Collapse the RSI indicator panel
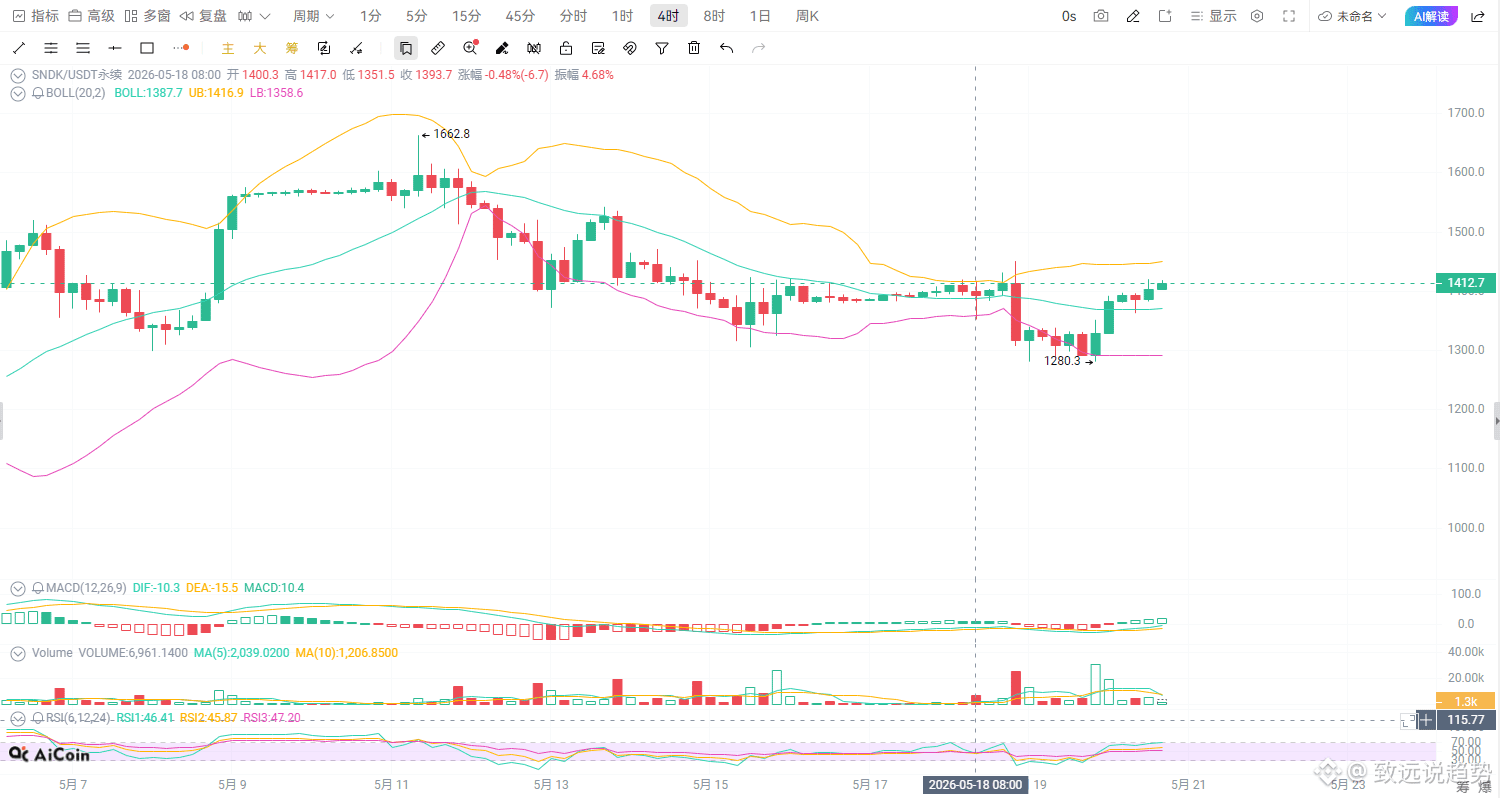This screenshot has height=798, width=1500. [18, 718]
